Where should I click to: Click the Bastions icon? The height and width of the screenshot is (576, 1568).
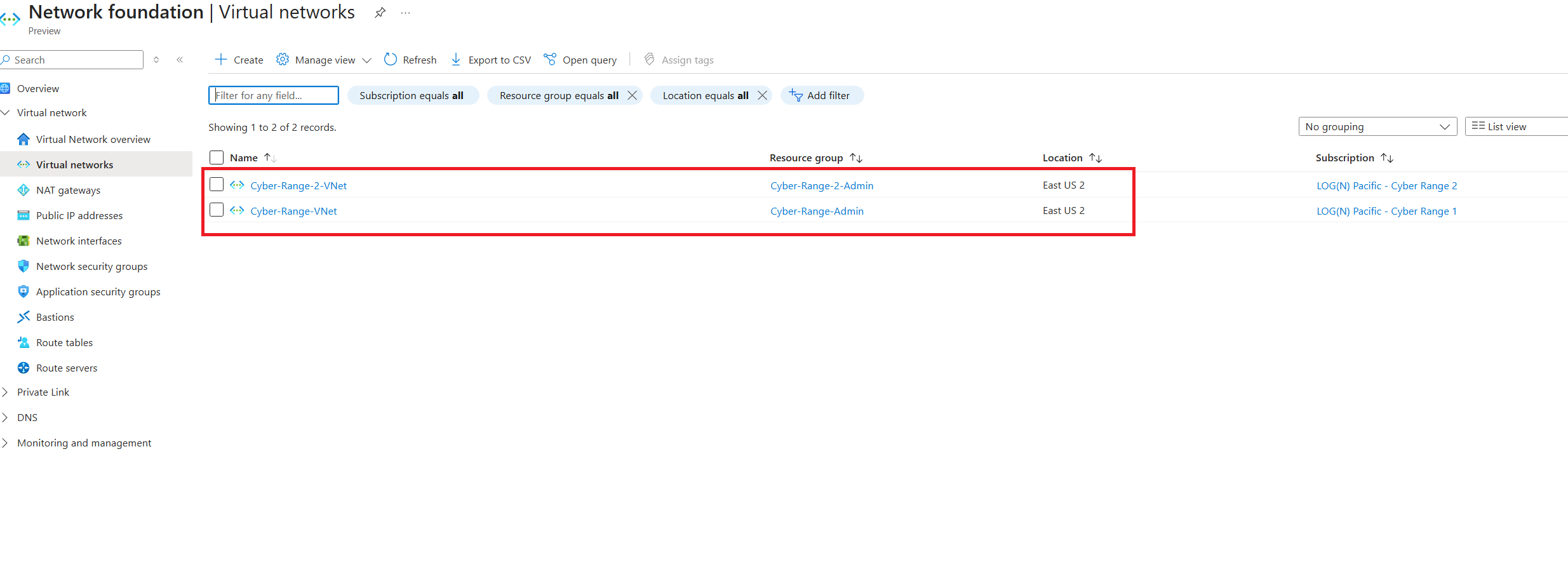pos(23,317)
